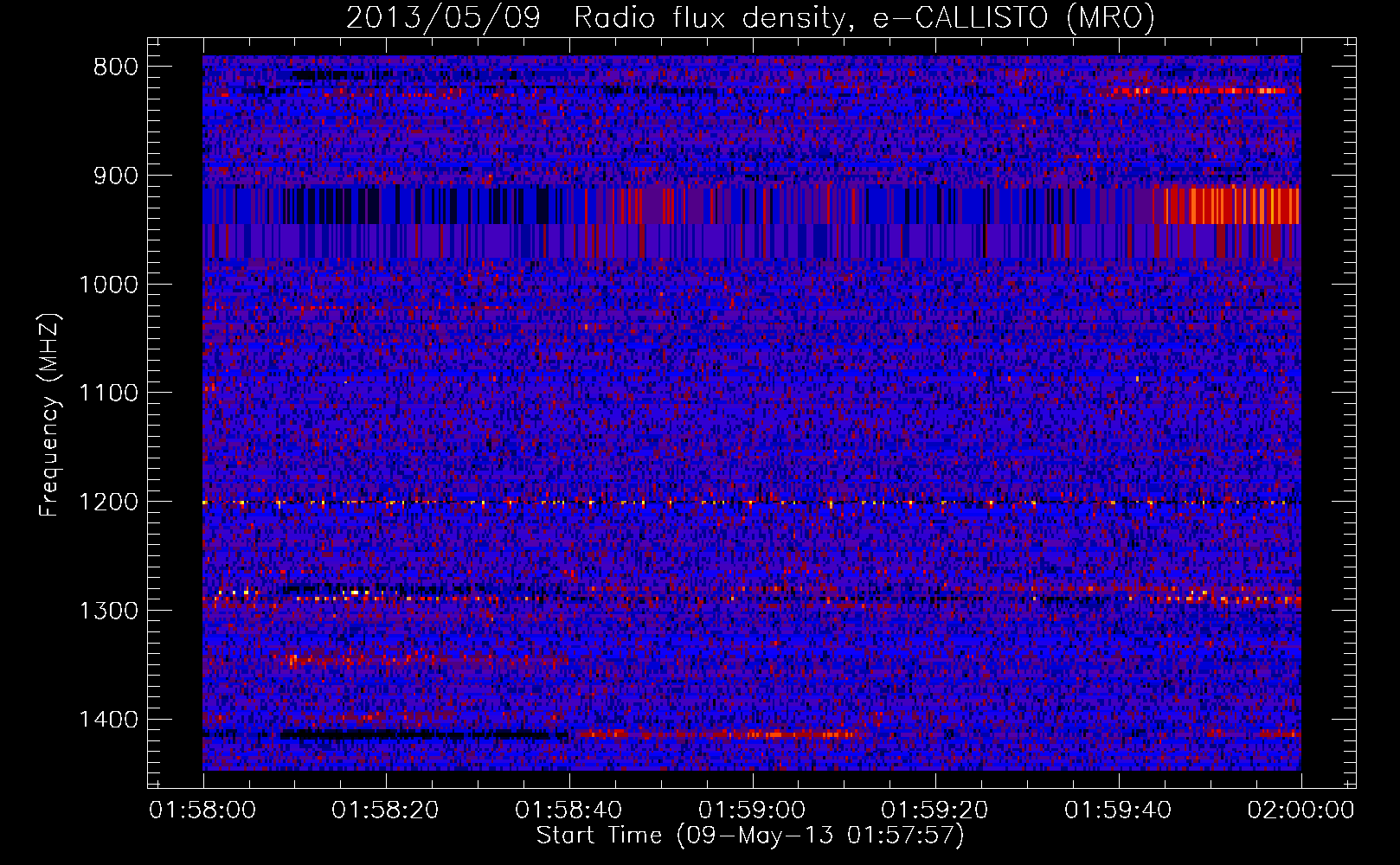Click the 01:58:00 time tick label
Viewport: 1400px width, 865px height.
pos(202,811)
